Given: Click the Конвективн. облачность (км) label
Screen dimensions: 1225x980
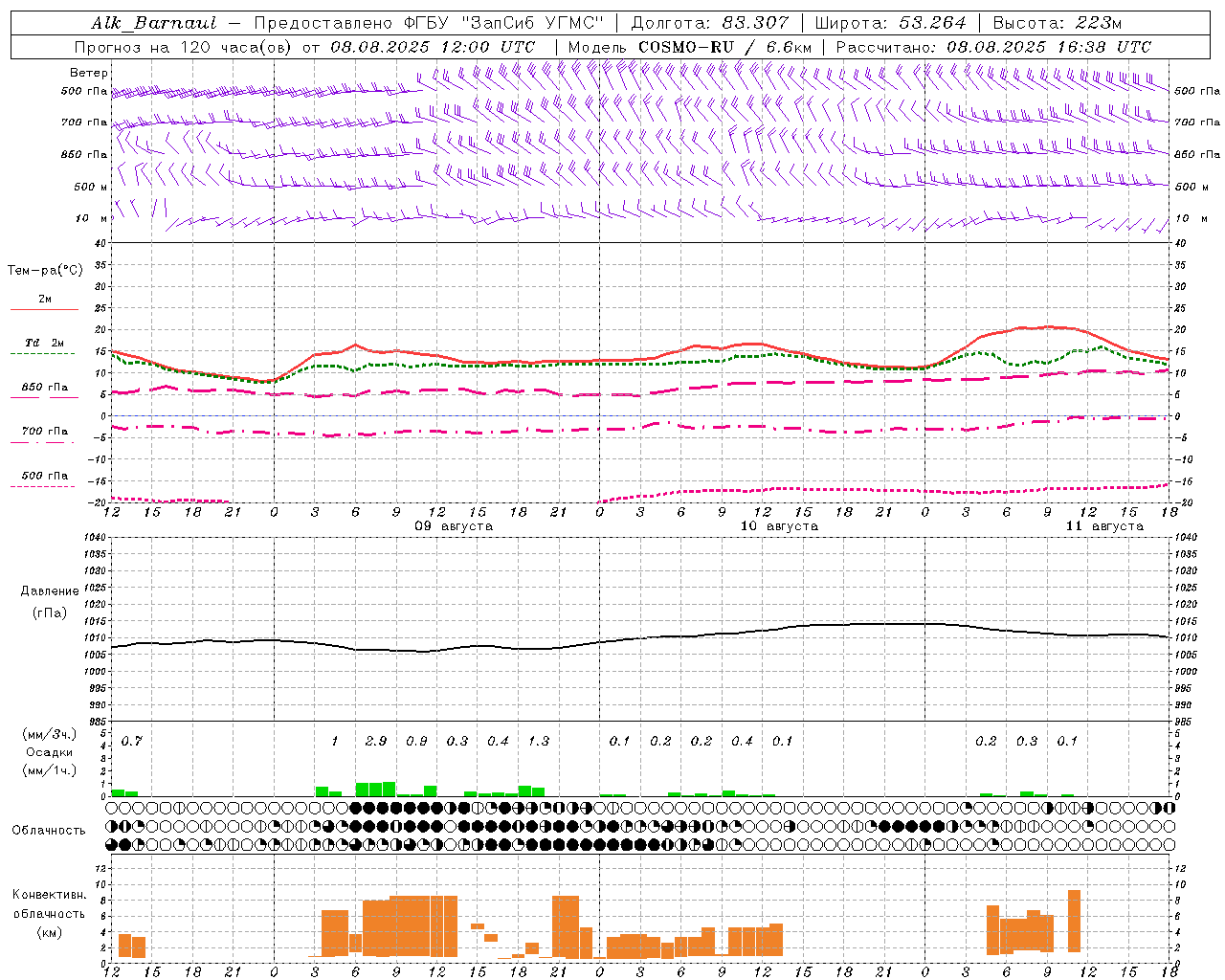Looking at the screenshot, I should click(x=49, y=913).
